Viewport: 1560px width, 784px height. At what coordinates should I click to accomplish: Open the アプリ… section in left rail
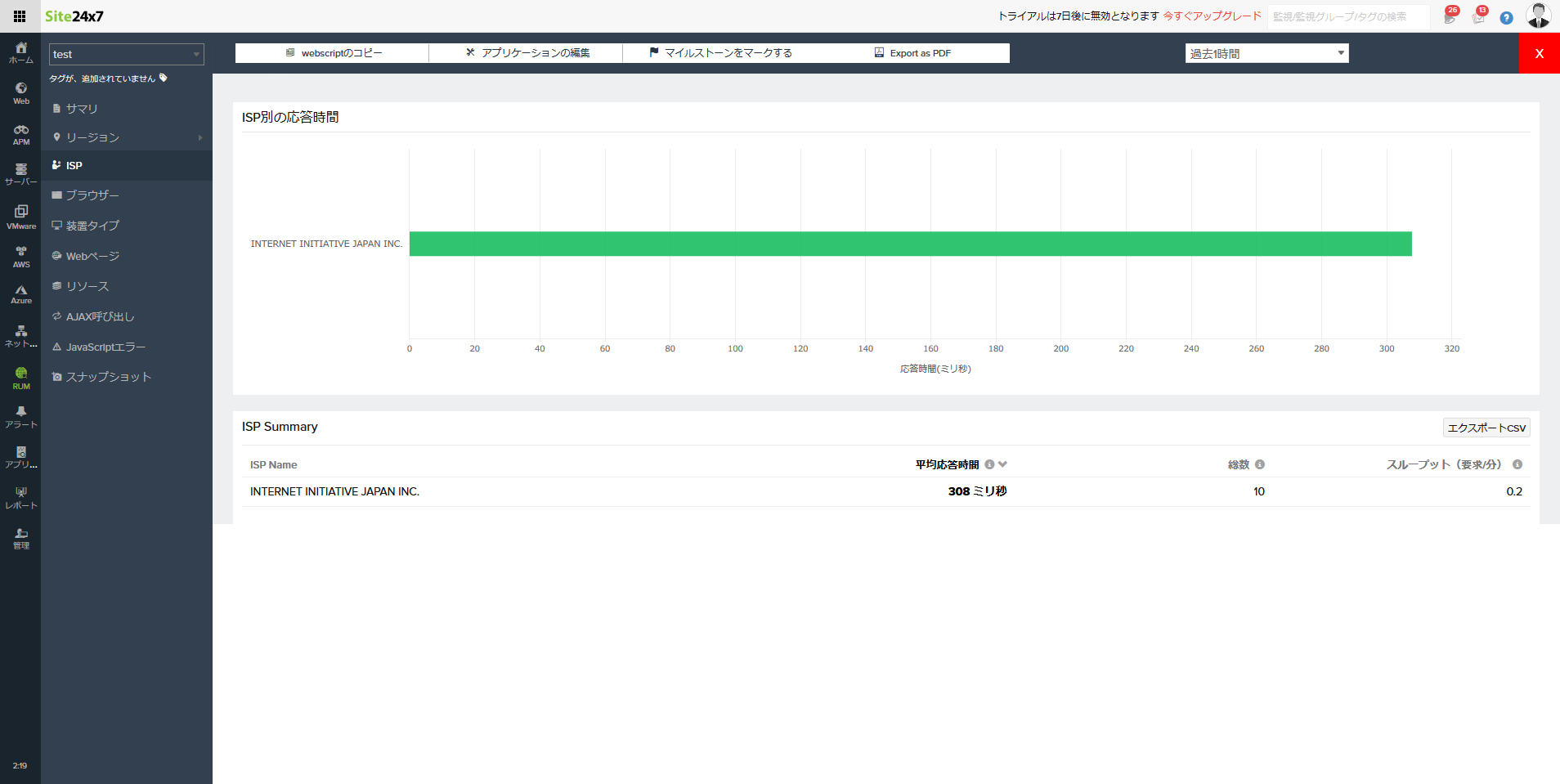coord(20,457)
